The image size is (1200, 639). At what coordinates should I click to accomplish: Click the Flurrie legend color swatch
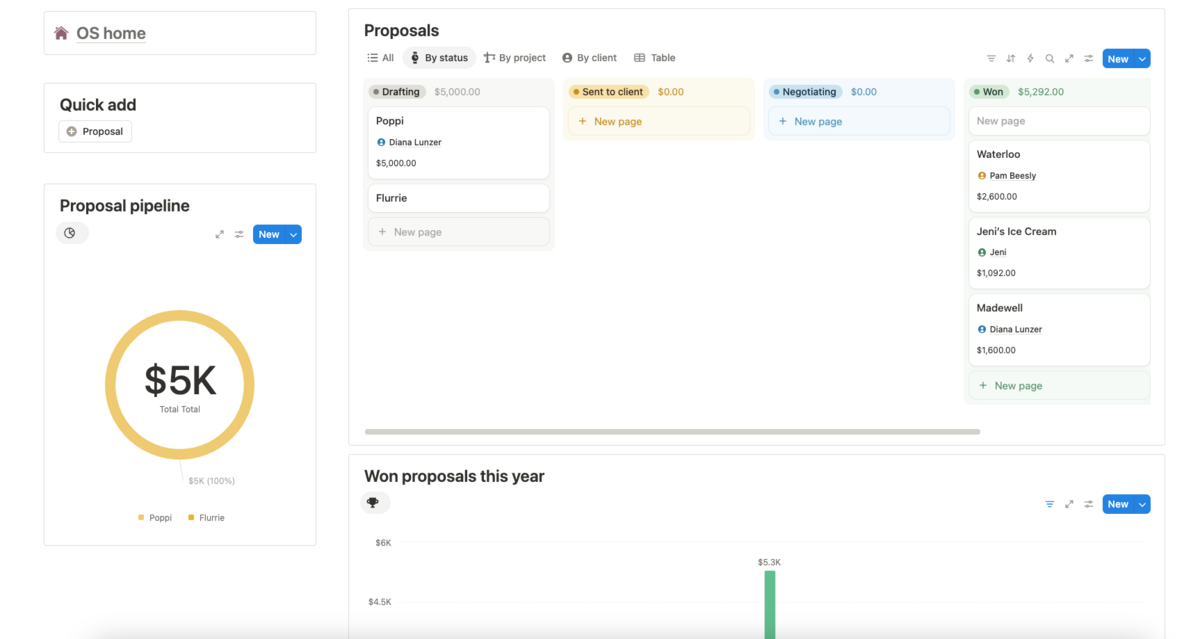click(x=191, y=518)
